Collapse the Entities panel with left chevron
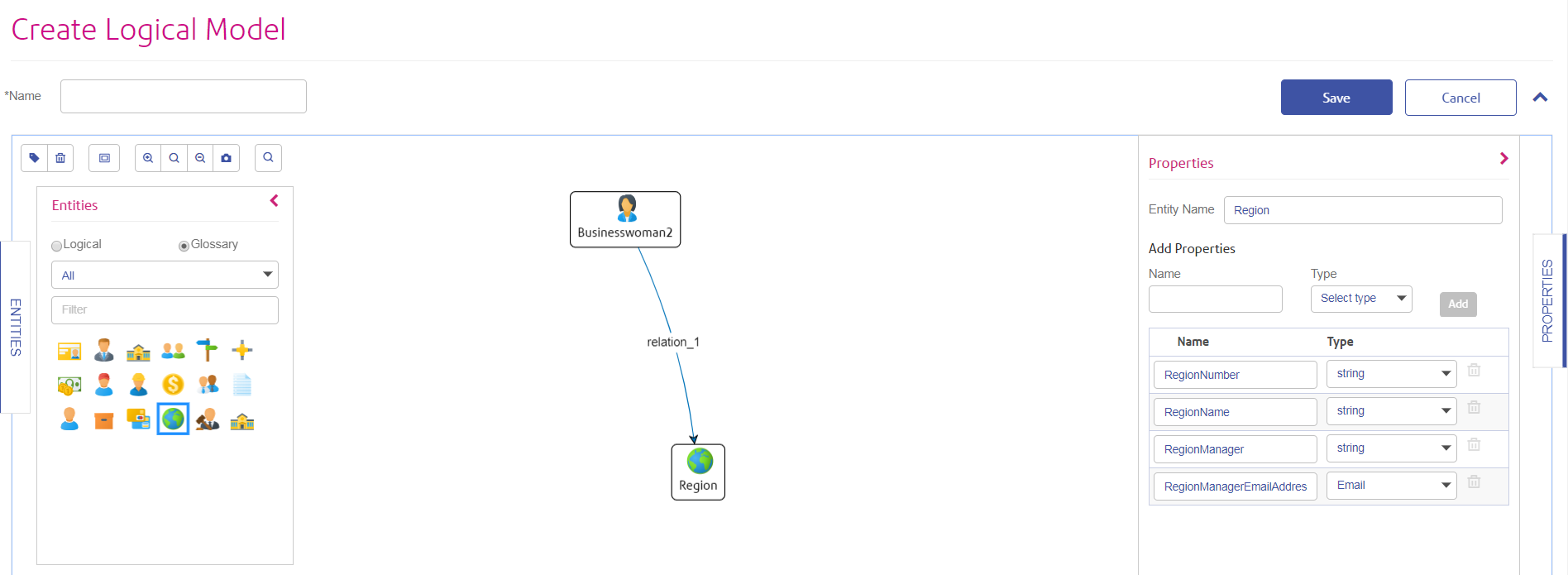 pyautogui.click(x=275, y=201)
